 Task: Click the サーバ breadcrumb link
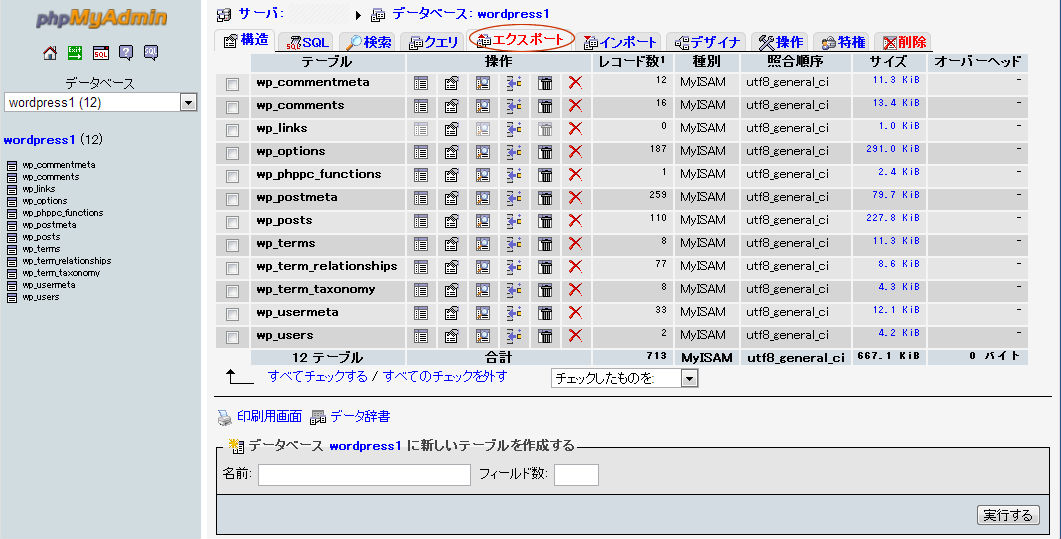(x=261, y=14)
